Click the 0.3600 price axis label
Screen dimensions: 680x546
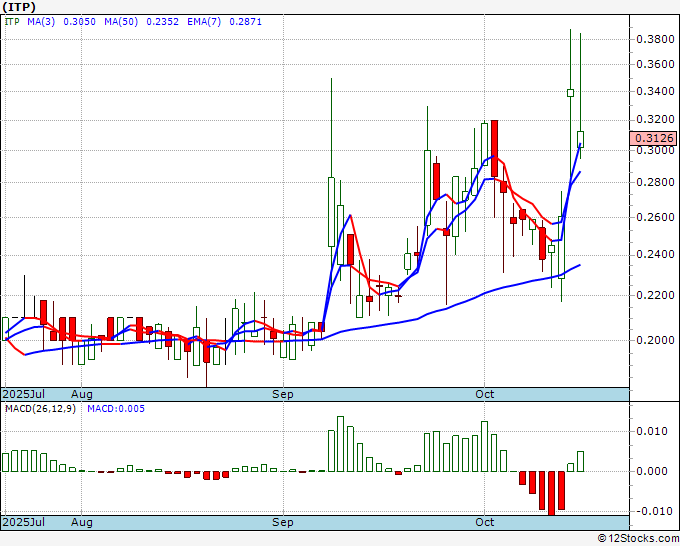[x=655, y=65]
